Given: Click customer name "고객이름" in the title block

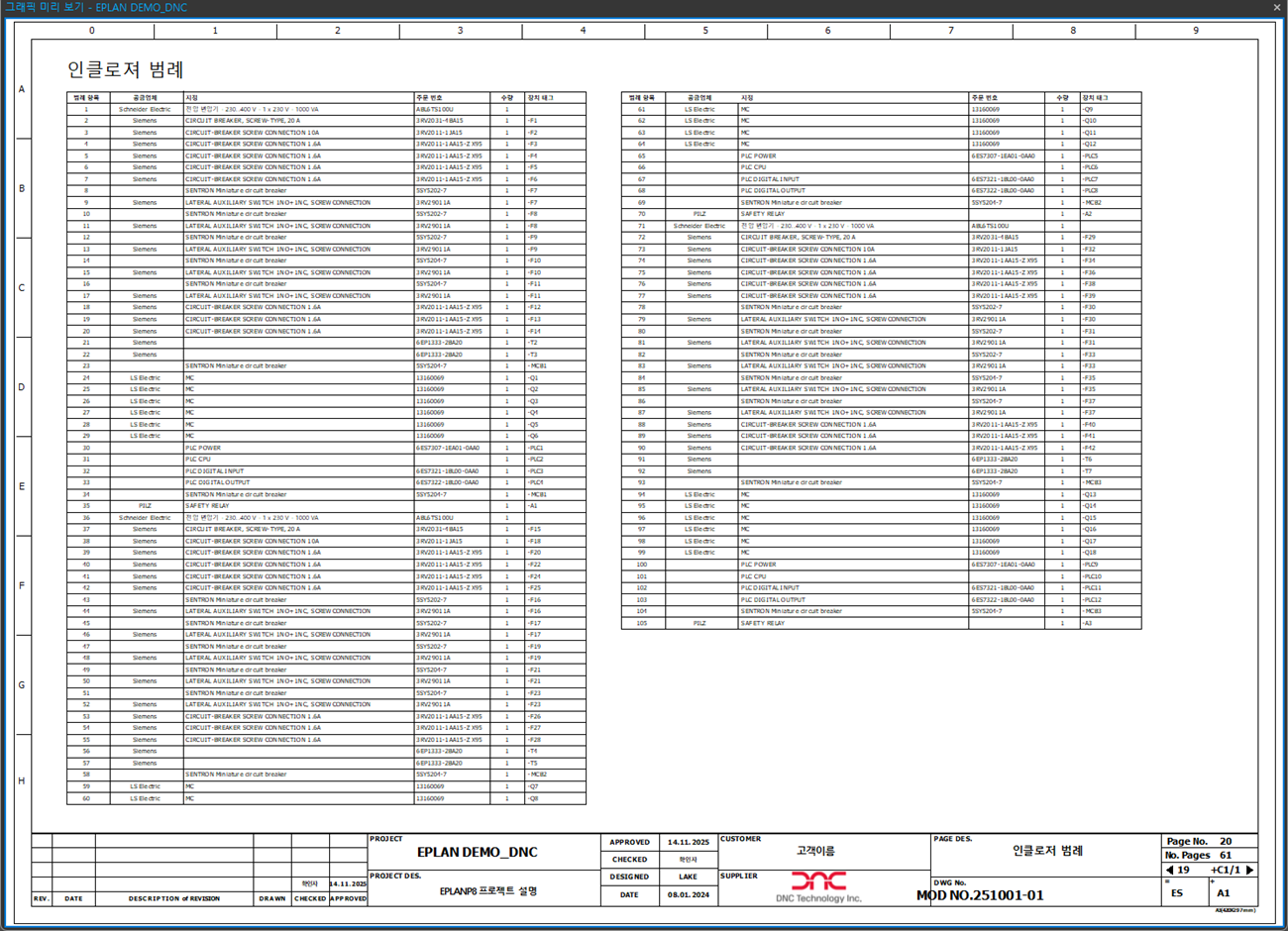Looking at the screenshot, I should click(816, 851).
